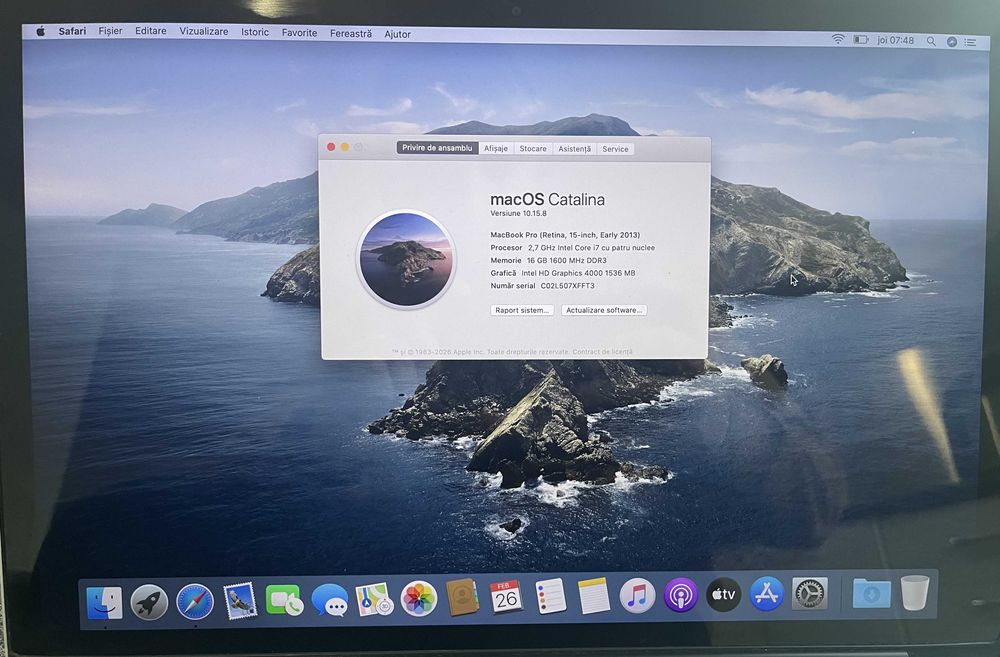
Task: Open the Trash in Dock
Action: click(x=915, y=593)
